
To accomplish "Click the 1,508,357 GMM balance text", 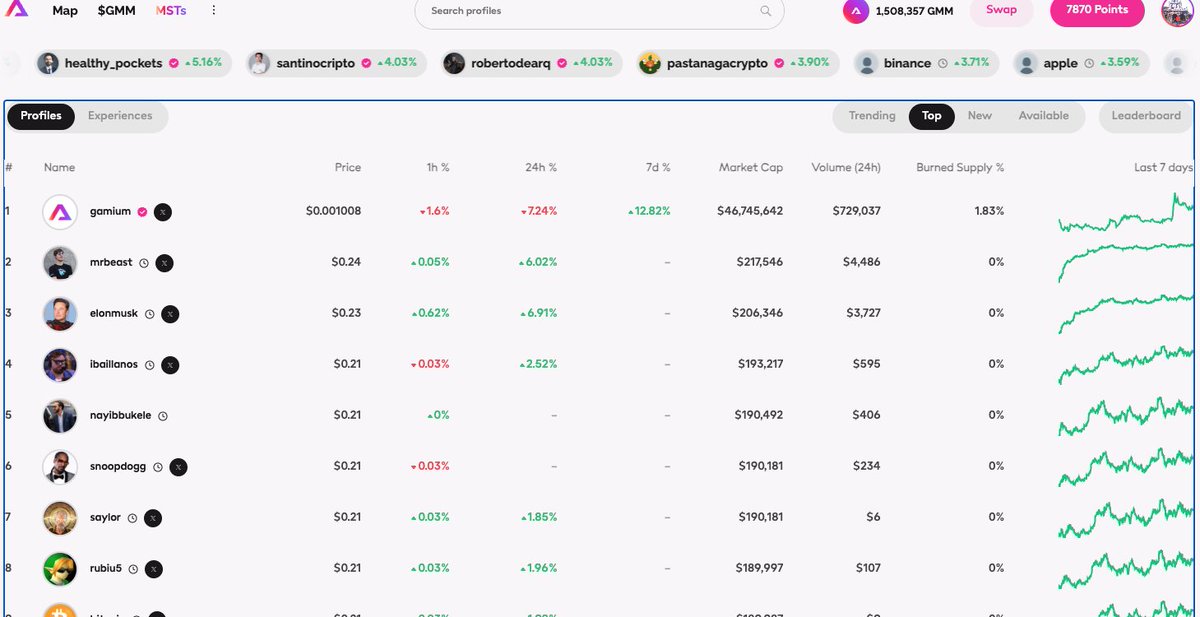I will [915, 11].
